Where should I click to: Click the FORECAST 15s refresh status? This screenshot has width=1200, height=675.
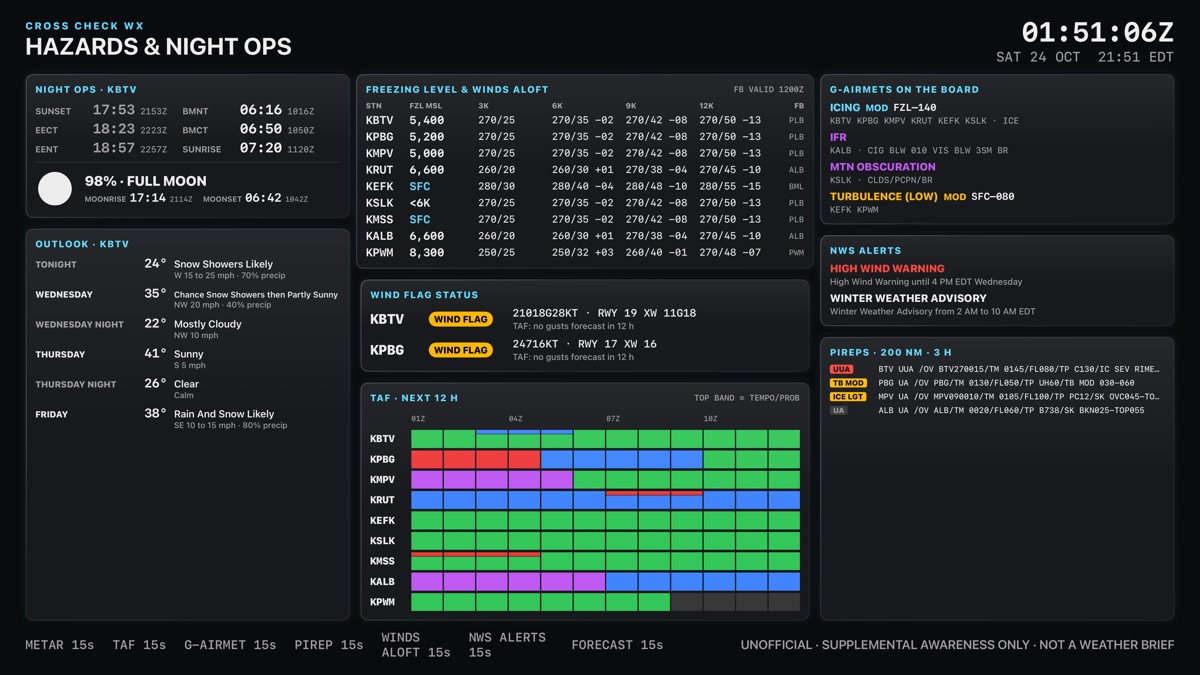tap(617, 645)
